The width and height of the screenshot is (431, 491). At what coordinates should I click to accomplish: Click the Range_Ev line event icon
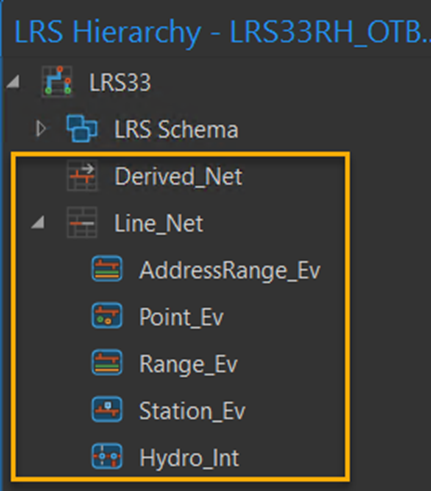point(107,363)
